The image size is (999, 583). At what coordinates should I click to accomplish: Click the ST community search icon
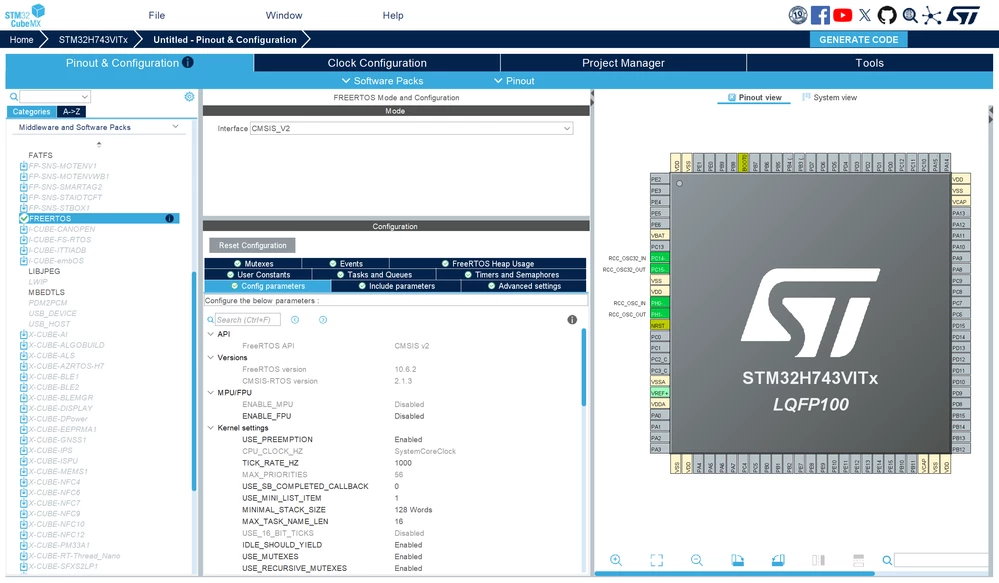(910, 15)
